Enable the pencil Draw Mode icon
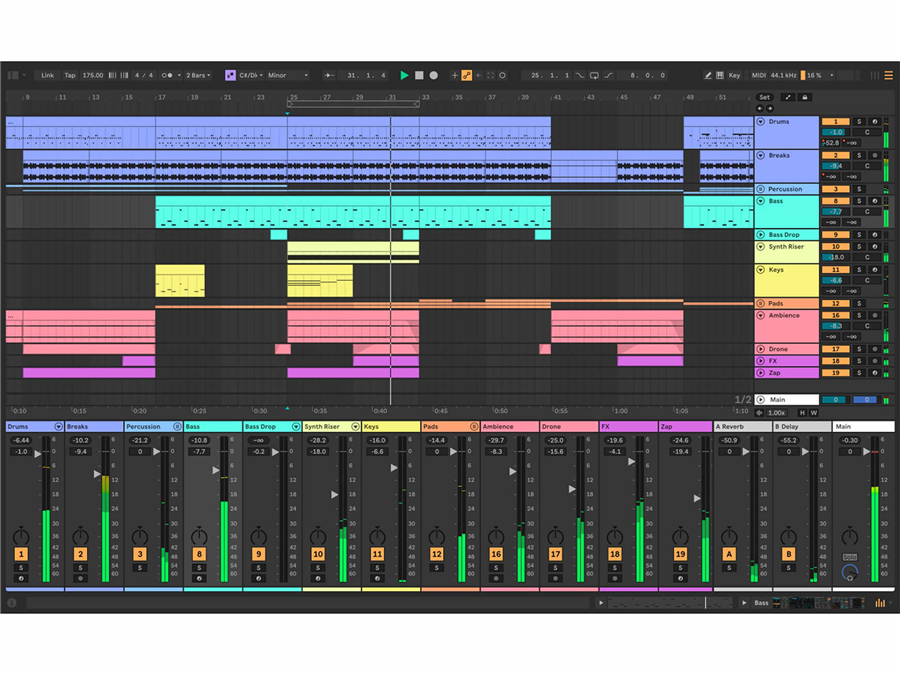Screen dimensions: 900x675 708,75
